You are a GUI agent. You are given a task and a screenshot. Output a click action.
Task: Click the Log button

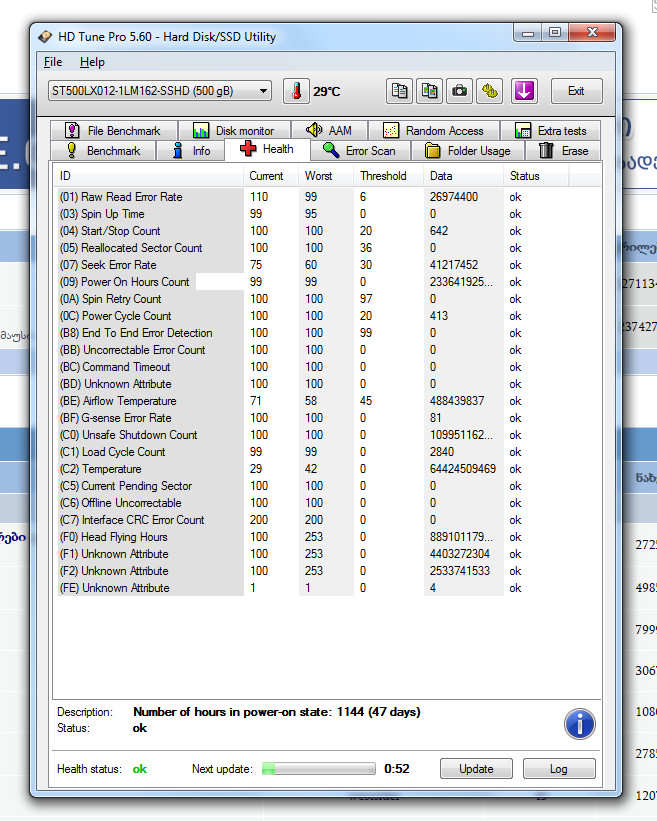pyautogui.click(x=559, y=769)
